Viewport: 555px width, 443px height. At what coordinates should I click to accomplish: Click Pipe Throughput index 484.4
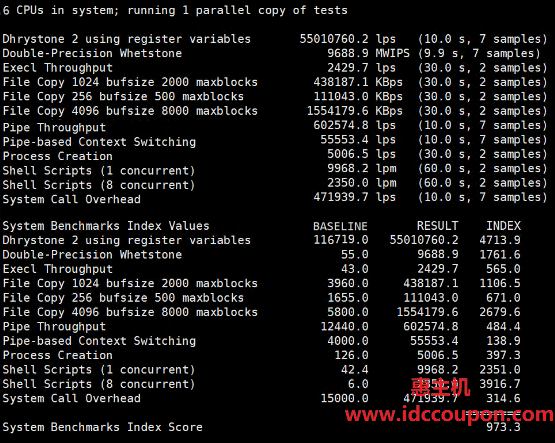pyautogui.click(x=503, y=326)
